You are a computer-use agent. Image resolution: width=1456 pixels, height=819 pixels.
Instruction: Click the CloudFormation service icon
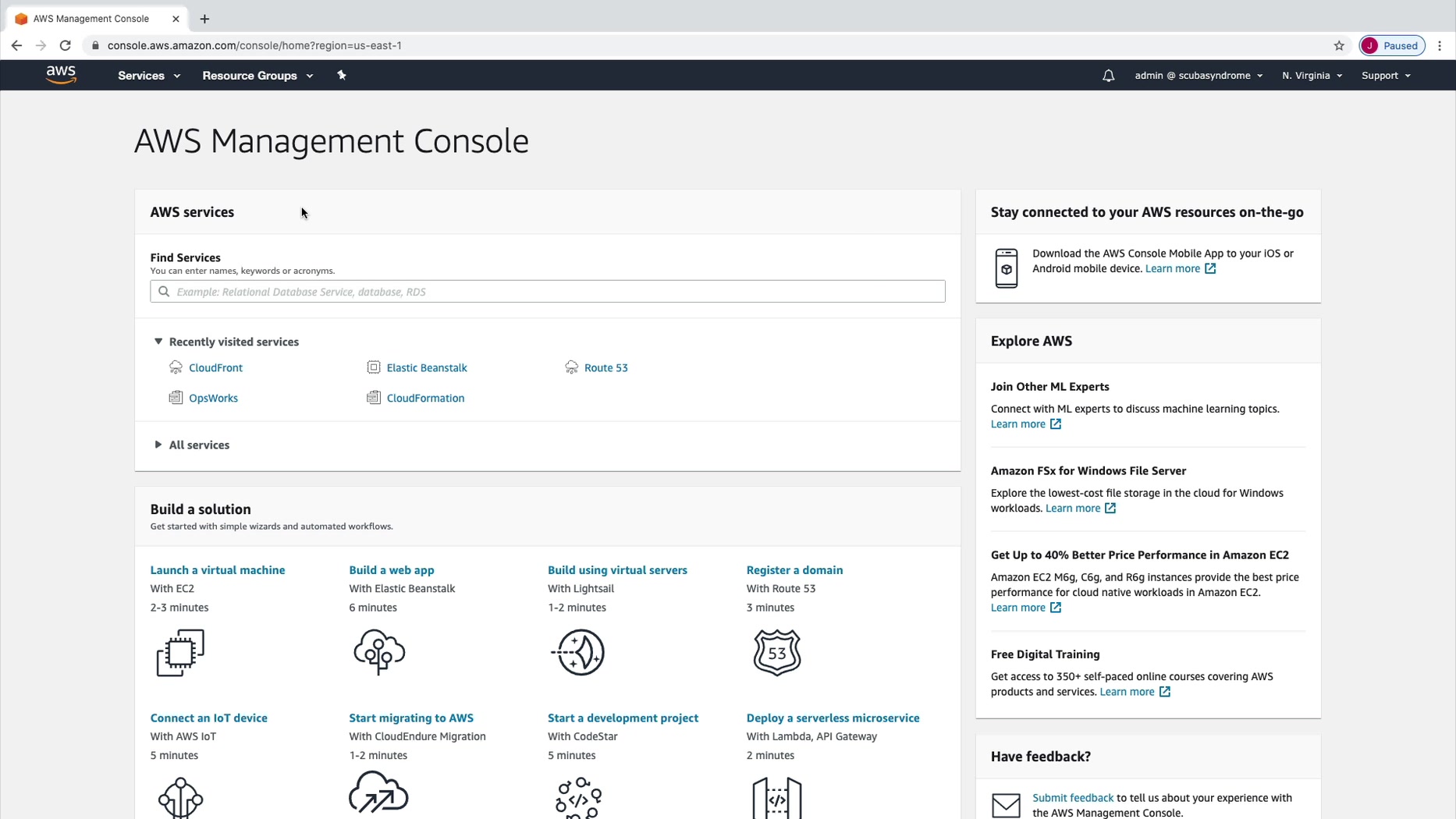coord(374,398)
